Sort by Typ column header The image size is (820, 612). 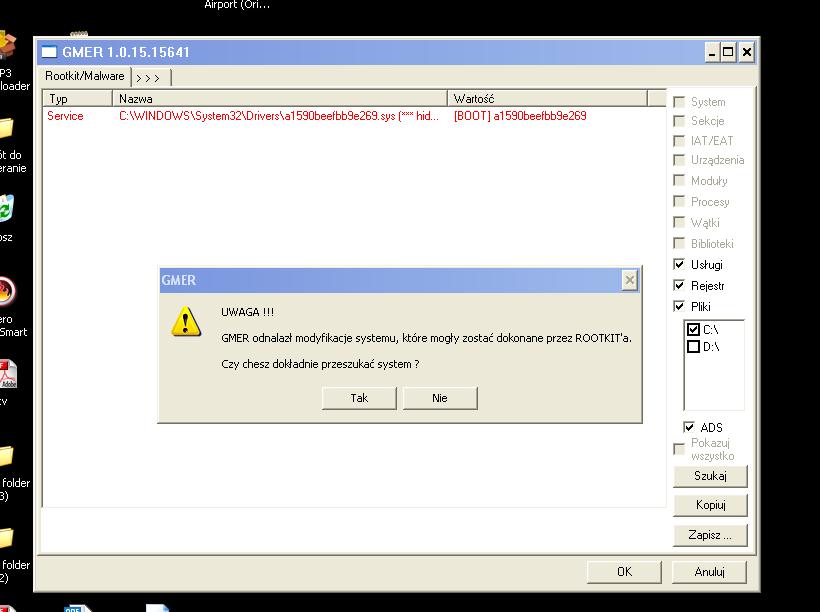click(x=78, y=98)
